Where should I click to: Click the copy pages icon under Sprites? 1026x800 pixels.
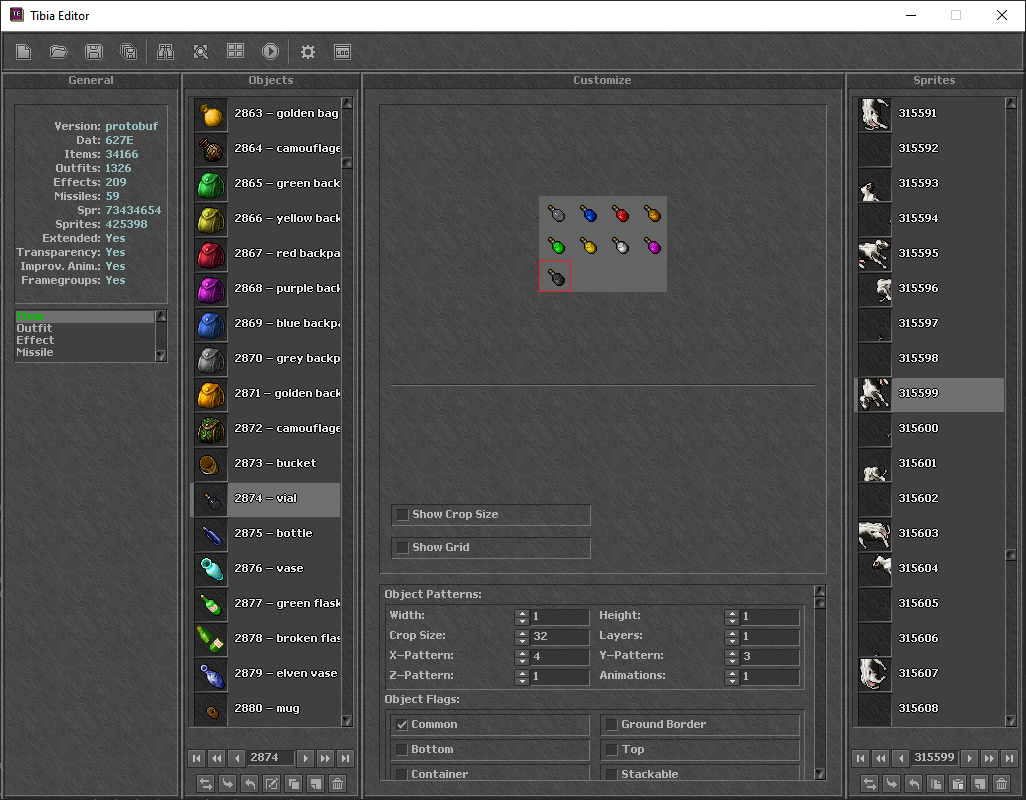coord(936,784)
